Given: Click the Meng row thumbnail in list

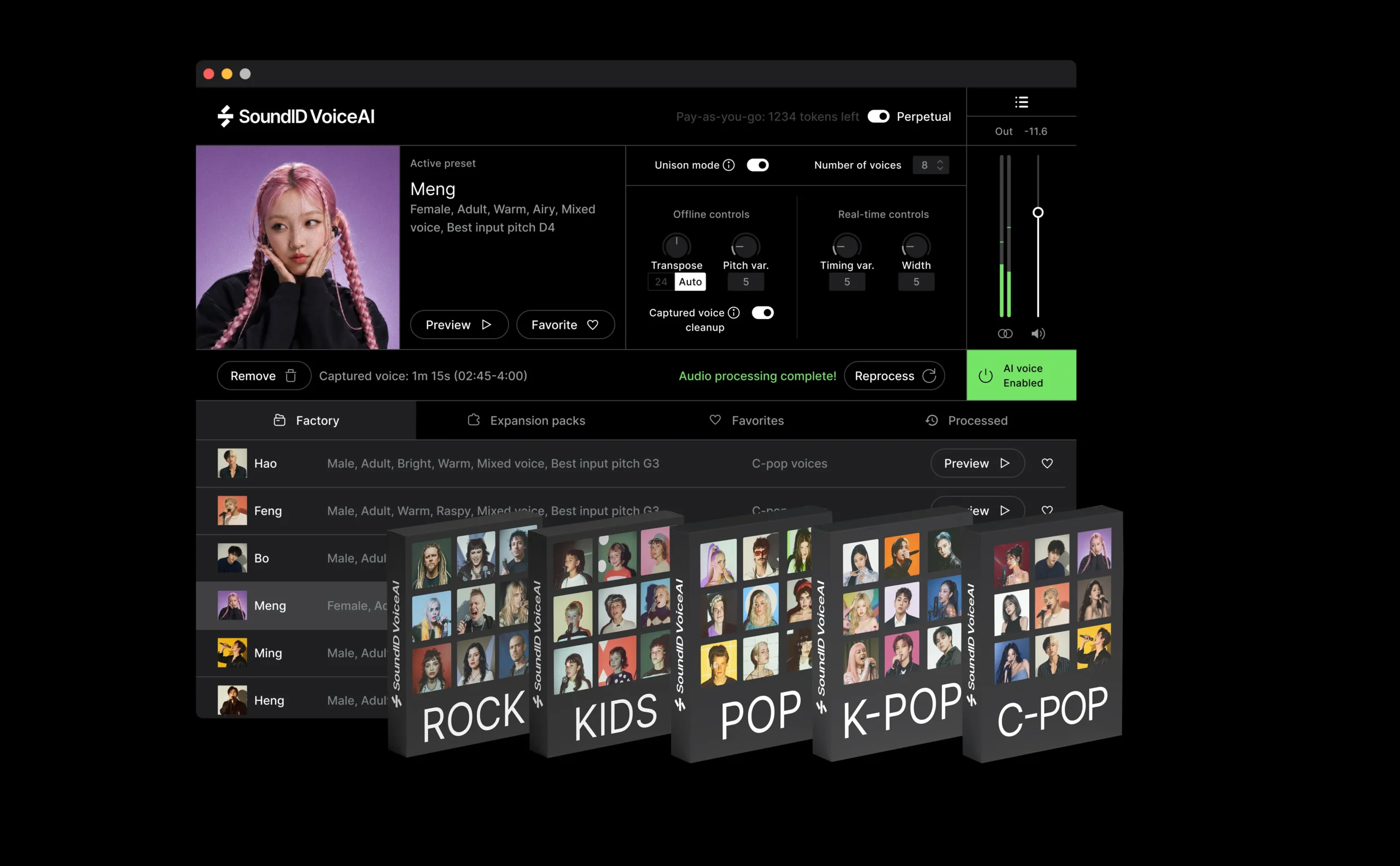Looking at the screenshot, I should tap(232, 606).
